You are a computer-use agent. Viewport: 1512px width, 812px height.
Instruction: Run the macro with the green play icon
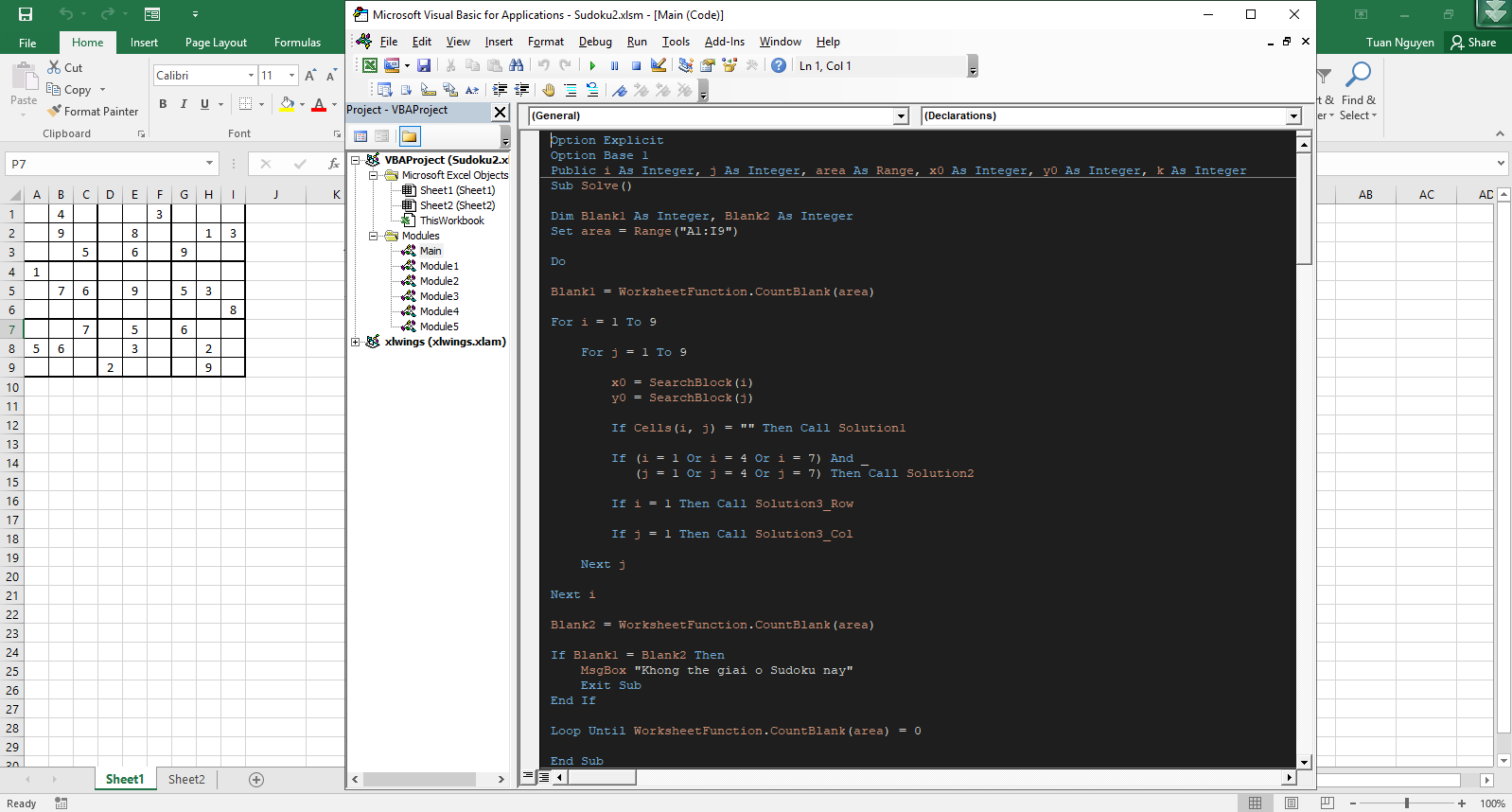click(x=592, y=66)
